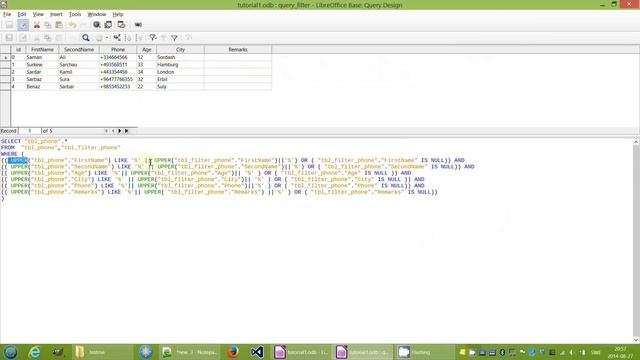Select row header of Surkew record

pos(5,65)
